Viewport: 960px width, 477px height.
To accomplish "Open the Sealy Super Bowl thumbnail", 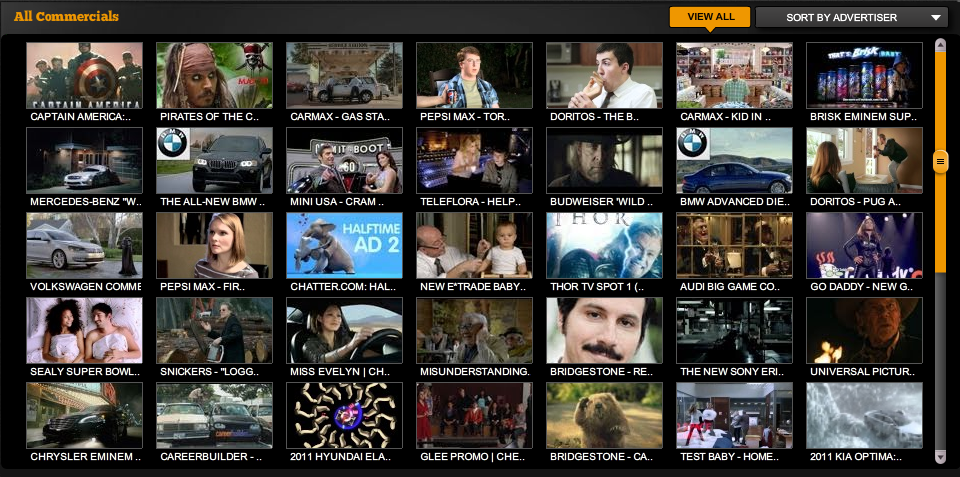I will [x=84, y=331].
